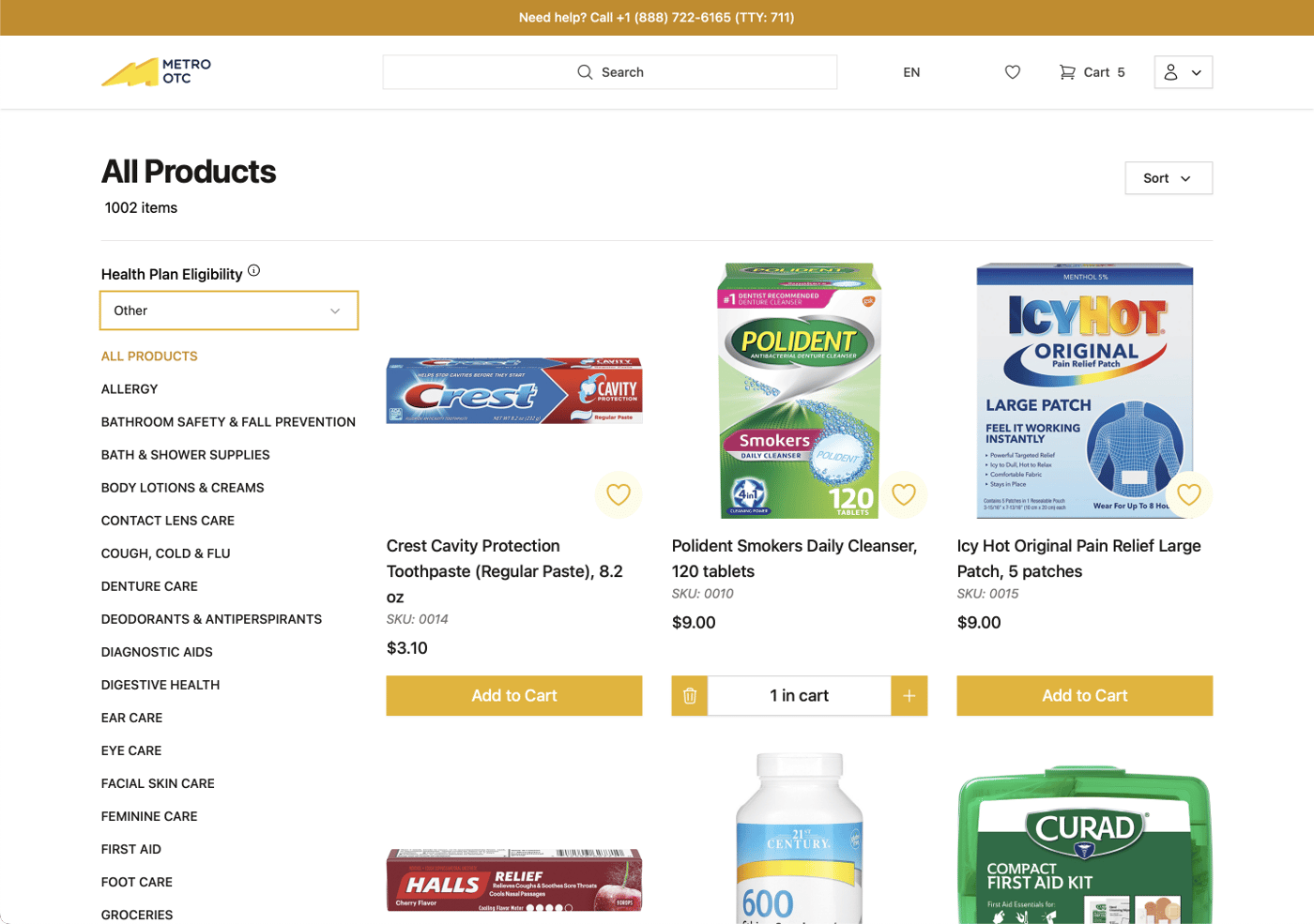Add Crest toothpaste to cart
This screenshot has height=924, width=1314.
(x=514, y=696)
